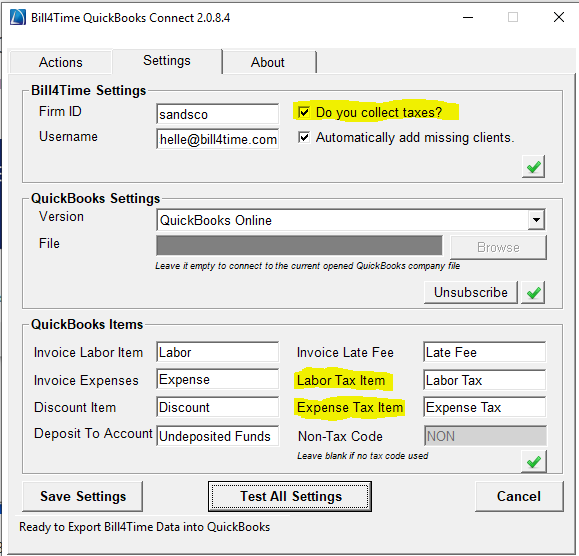The height and width of the screenshot is (556, 579).
Task: Click the greyed-out File path field
Action: (x=299, y=246)
